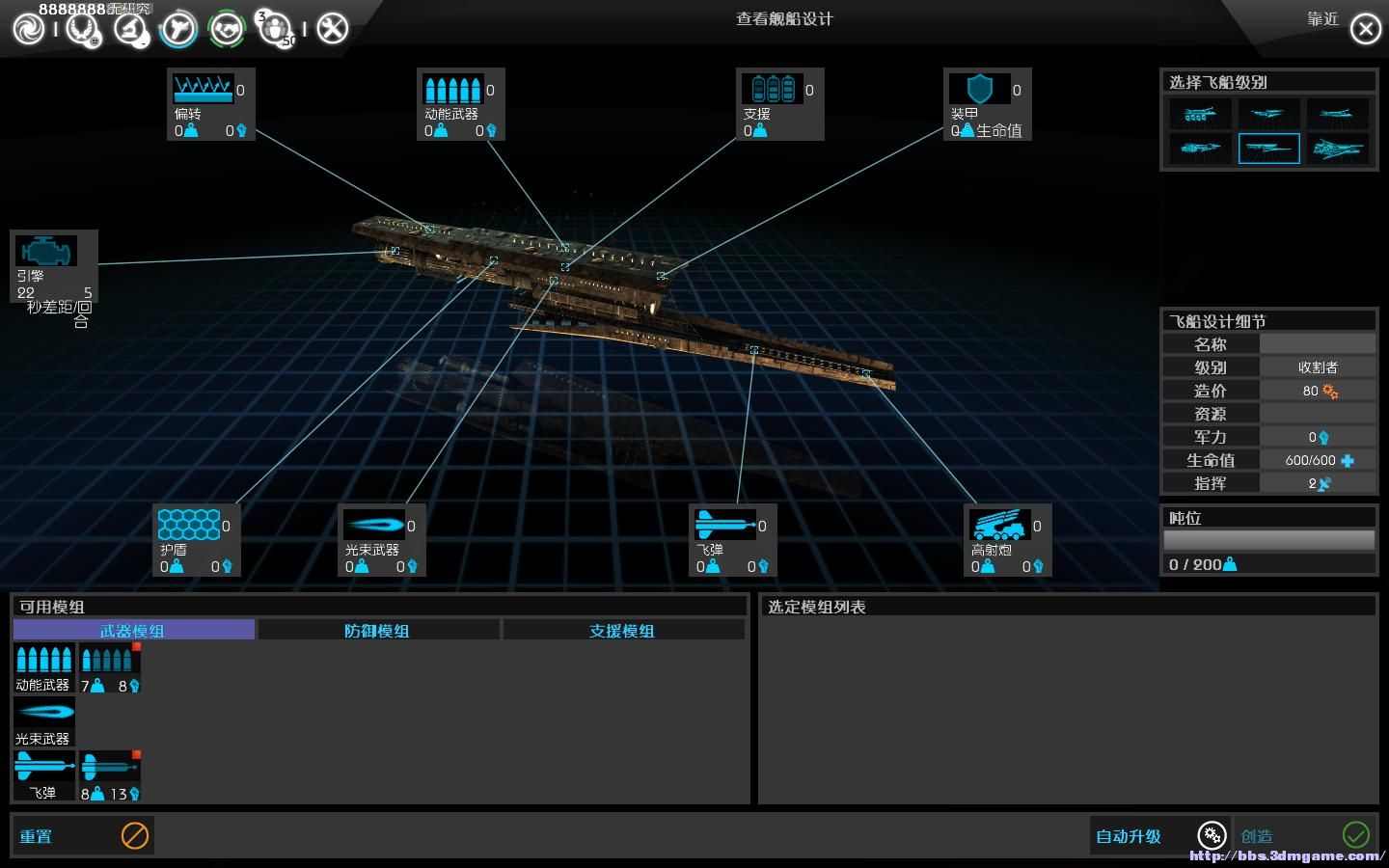Open the research microscope icon

tap(131, 29)
